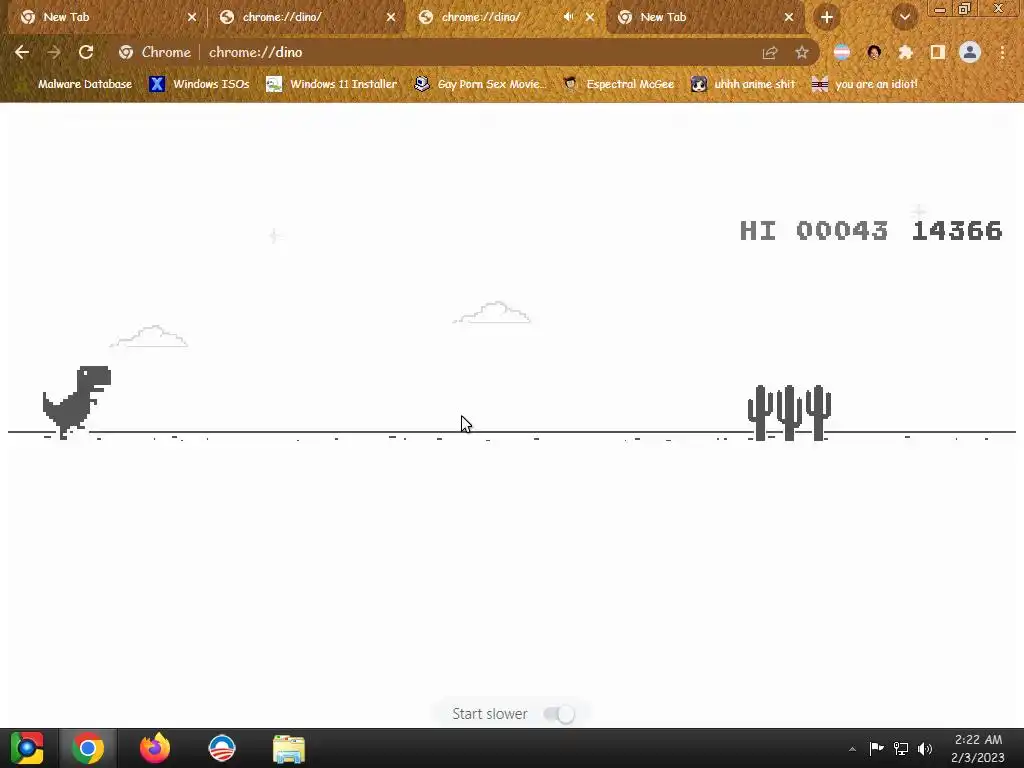Click the T-Rex dinosaur character

76,402
